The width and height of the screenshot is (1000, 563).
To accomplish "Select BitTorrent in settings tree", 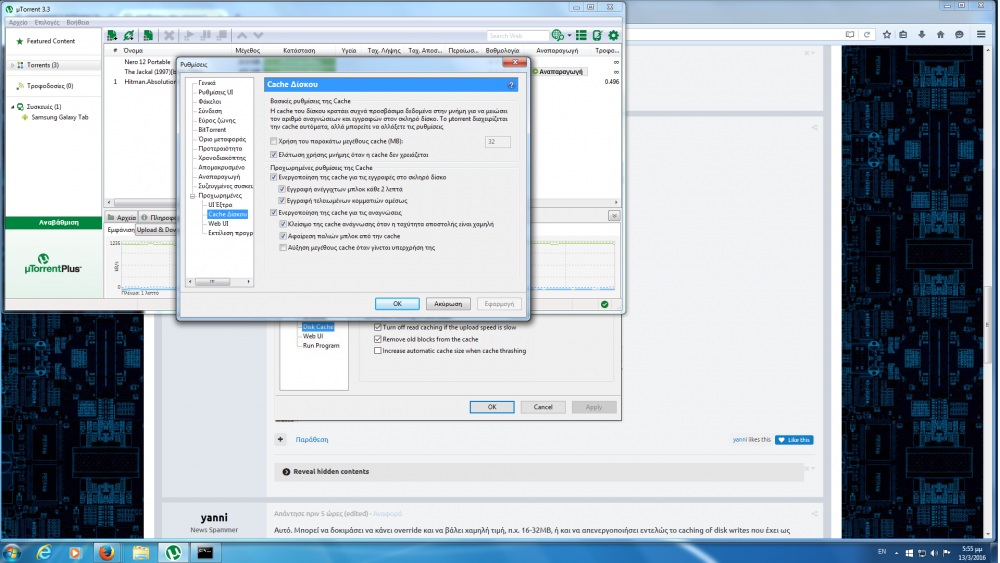I will pos(212,130).
